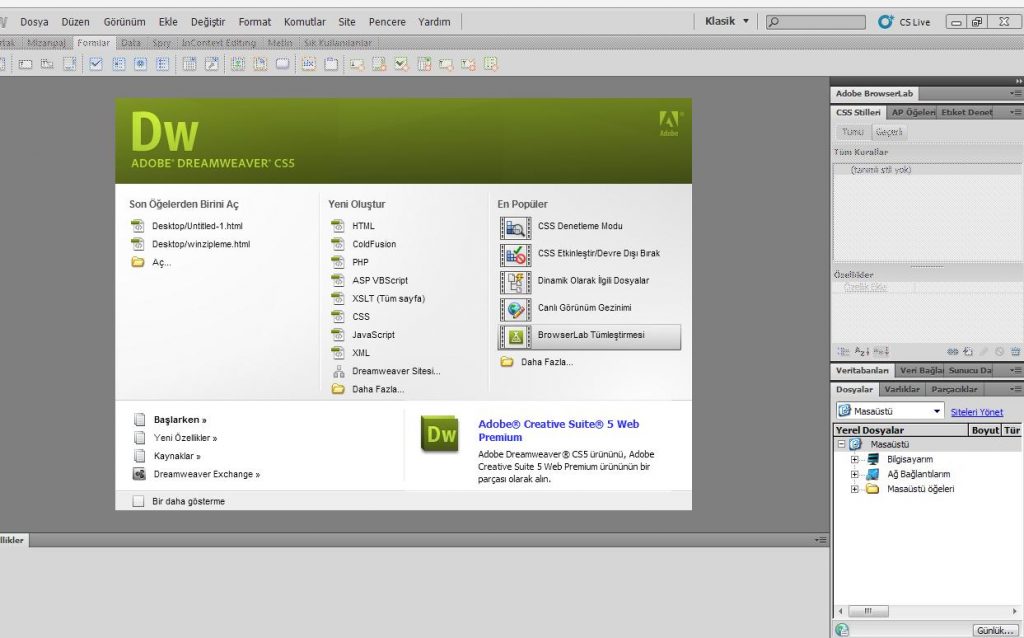Switch to the Varlıklar tab

click(x=902, y=389)
